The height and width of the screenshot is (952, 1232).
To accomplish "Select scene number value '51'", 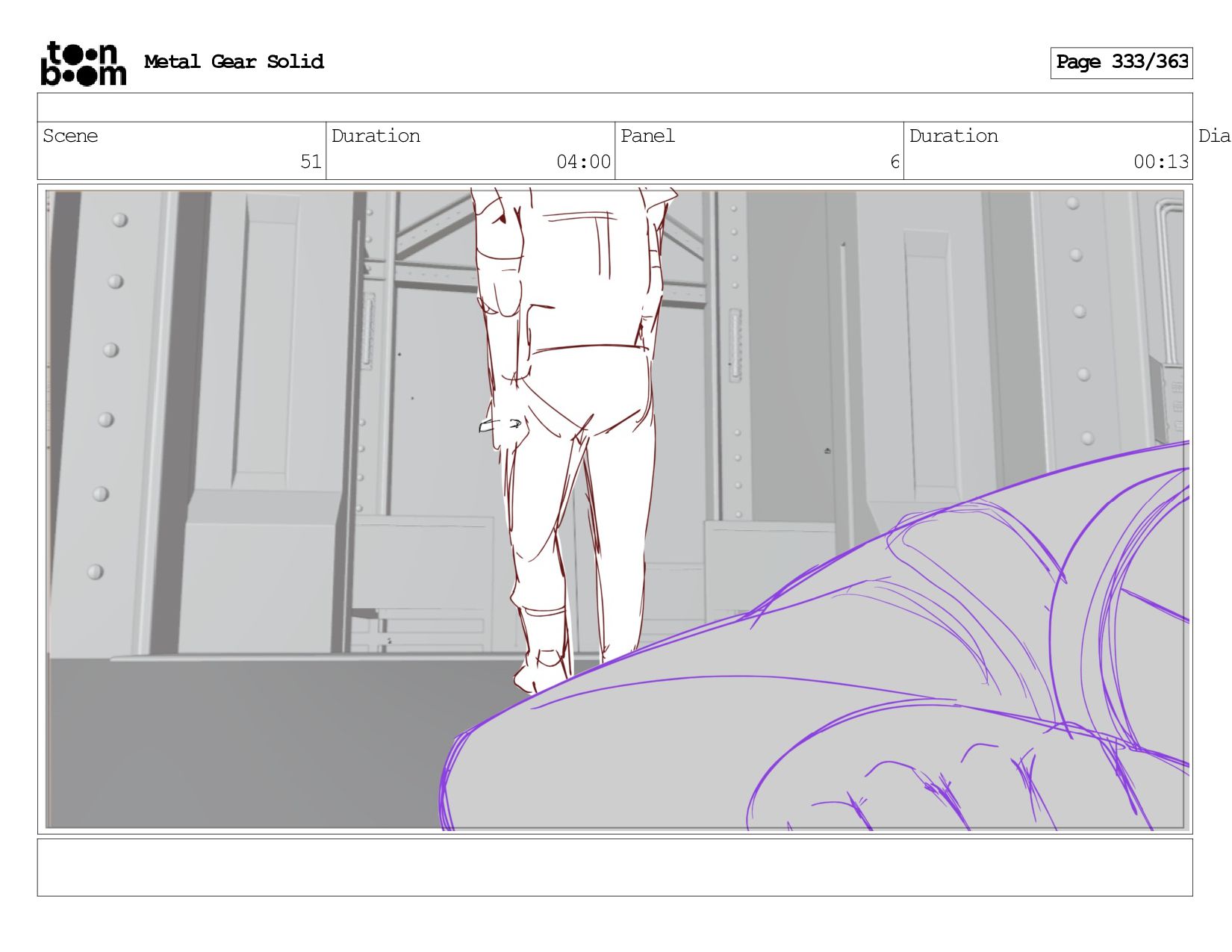I will tap(311, 162).
